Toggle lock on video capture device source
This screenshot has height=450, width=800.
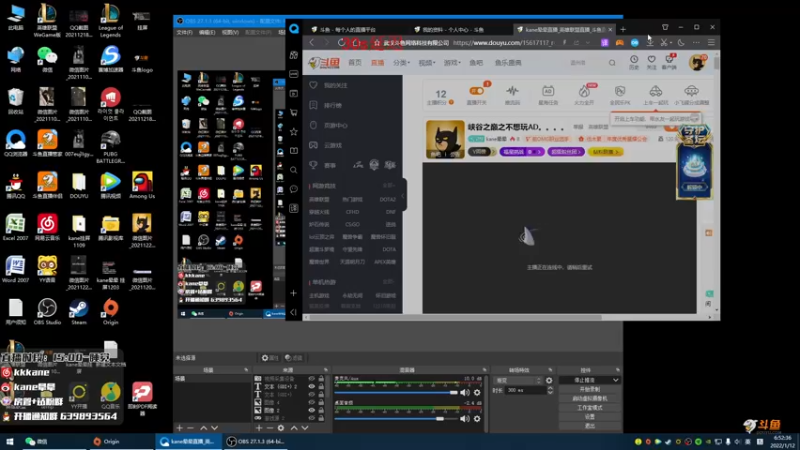[321, 379]
